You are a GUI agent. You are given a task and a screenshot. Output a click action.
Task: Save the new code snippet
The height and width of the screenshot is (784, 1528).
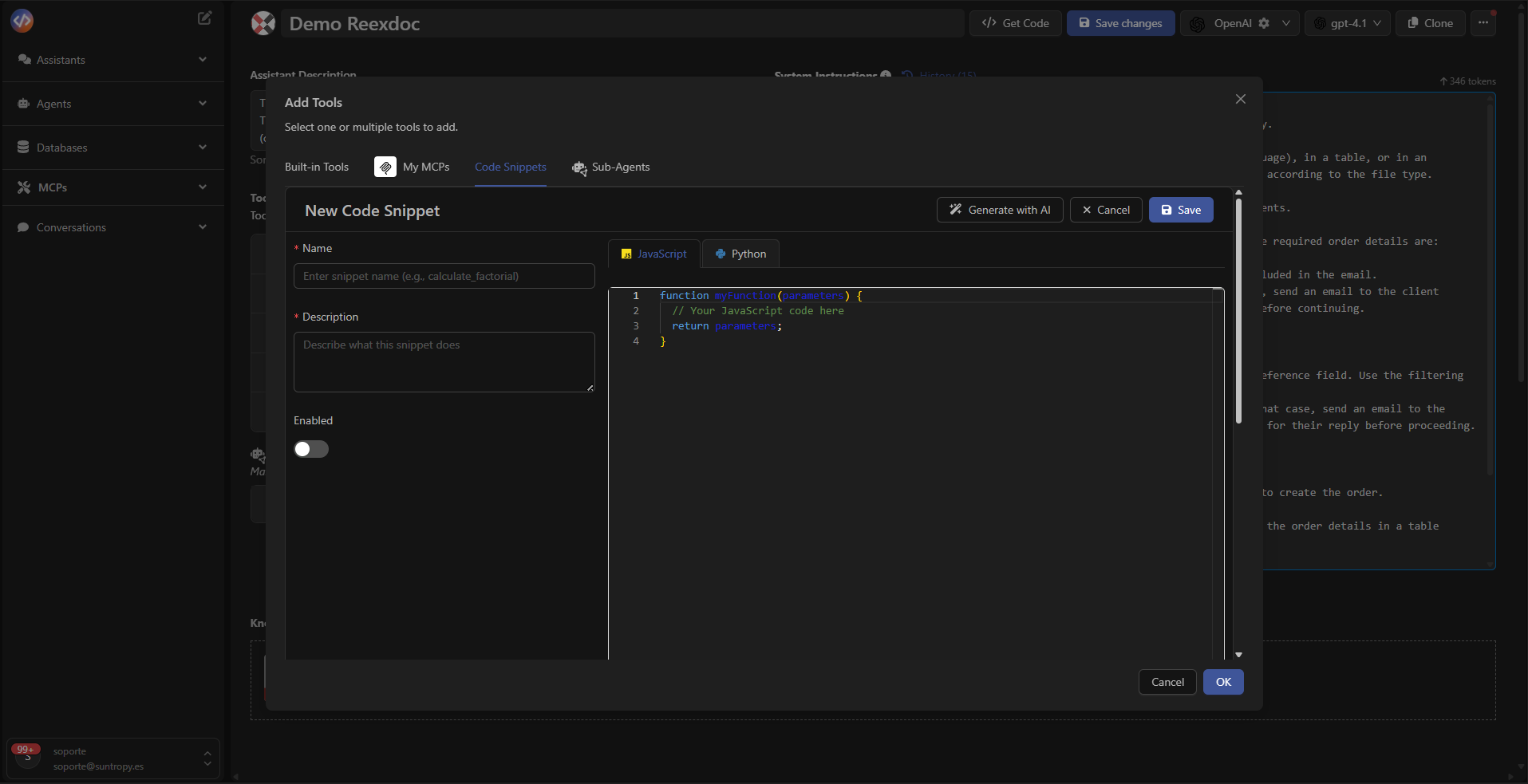[x=1180, y=210]
